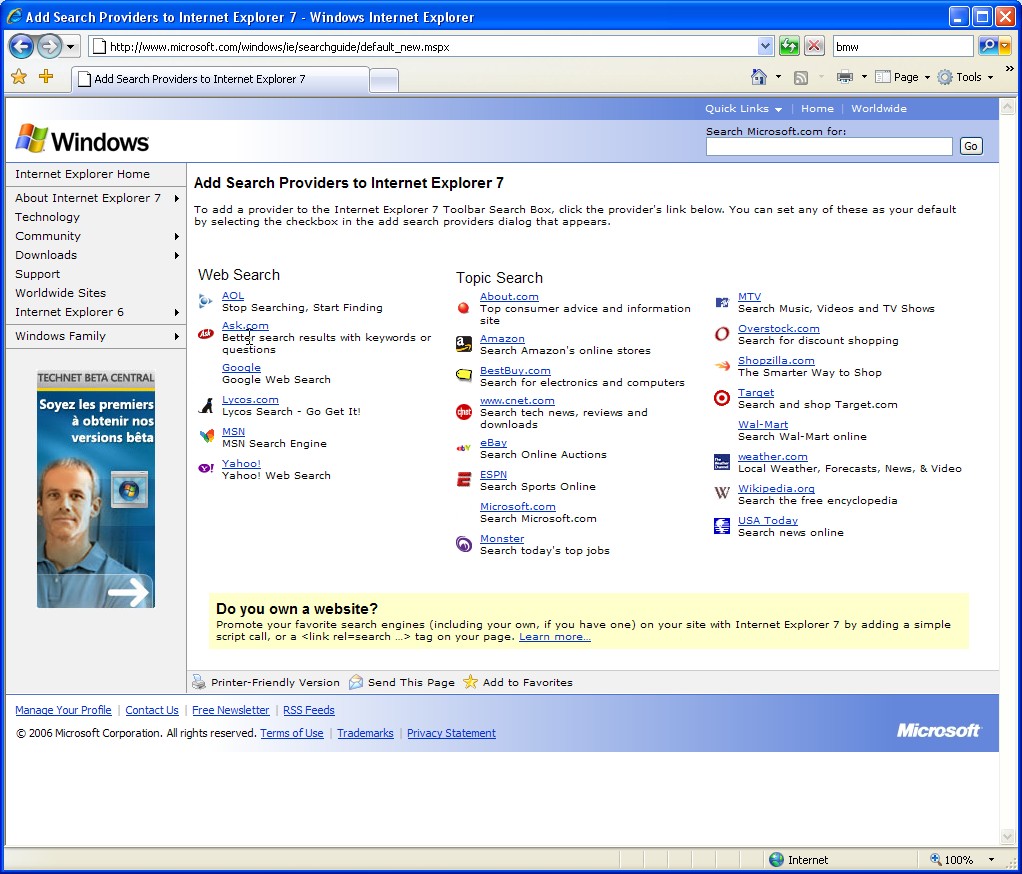
Task: Open the zoom level 100% dropdown
Action: click(x=991, y=860)
